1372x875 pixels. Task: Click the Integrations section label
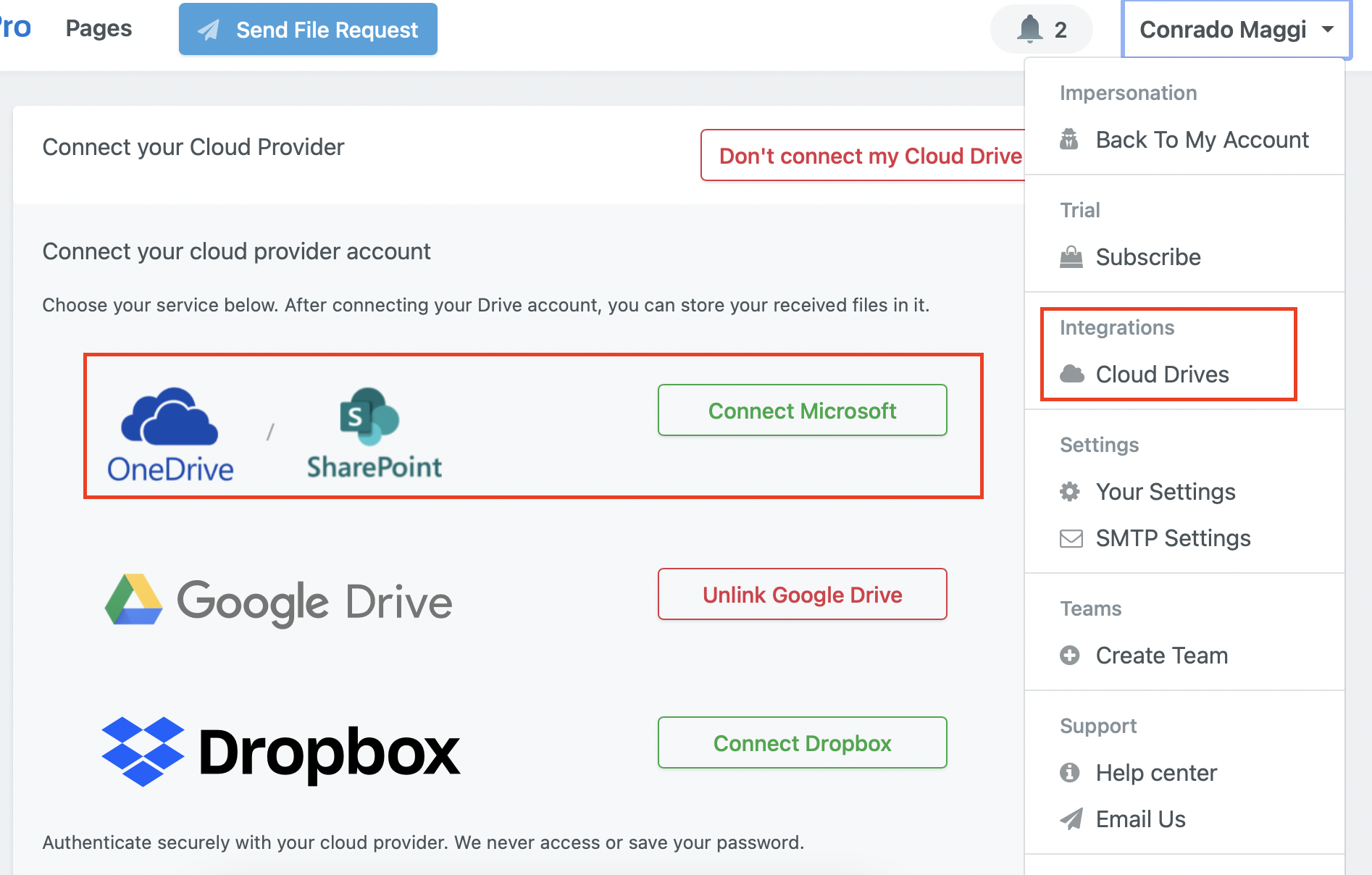[1116, 327]
